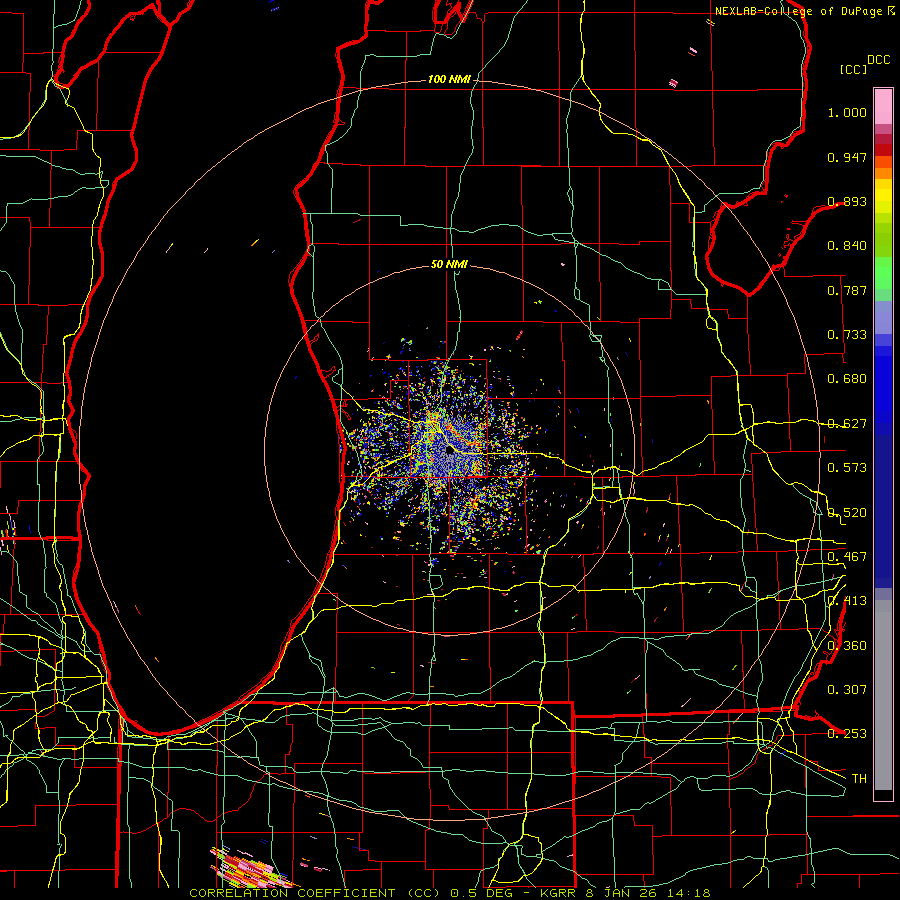Viewport: 900px width, 900px height.
Task: Click the 50 NMI range ring label
Action: tap(449, 265)
